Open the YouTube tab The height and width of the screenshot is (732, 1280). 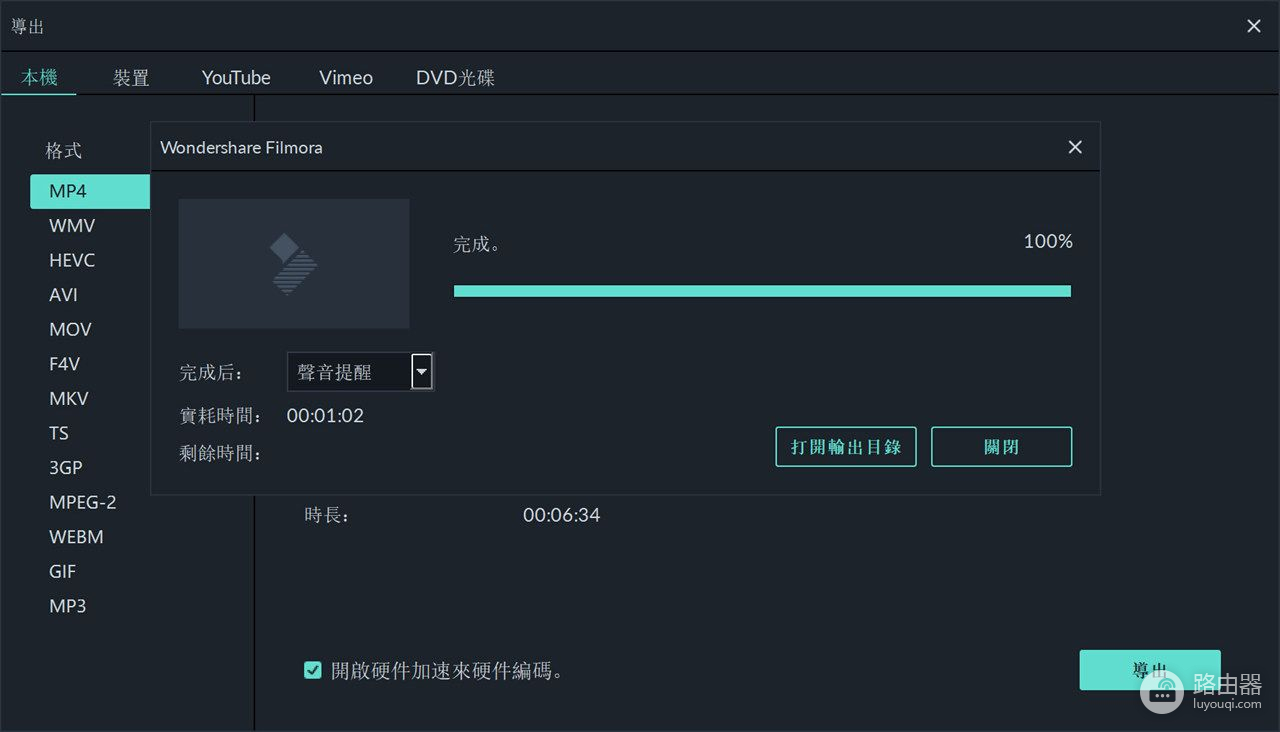pos(236,77)
